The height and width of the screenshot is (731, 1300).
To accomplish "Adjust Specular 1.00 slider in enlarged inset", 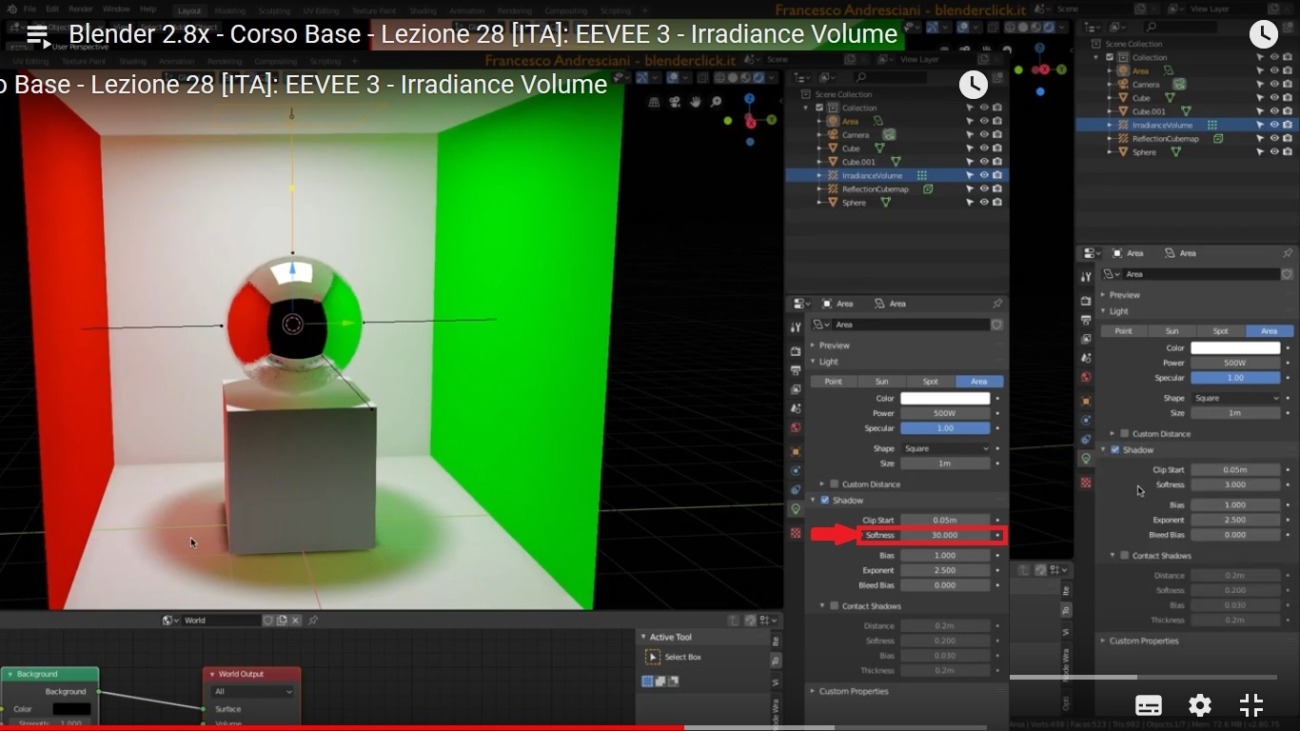I will (945, 428).
